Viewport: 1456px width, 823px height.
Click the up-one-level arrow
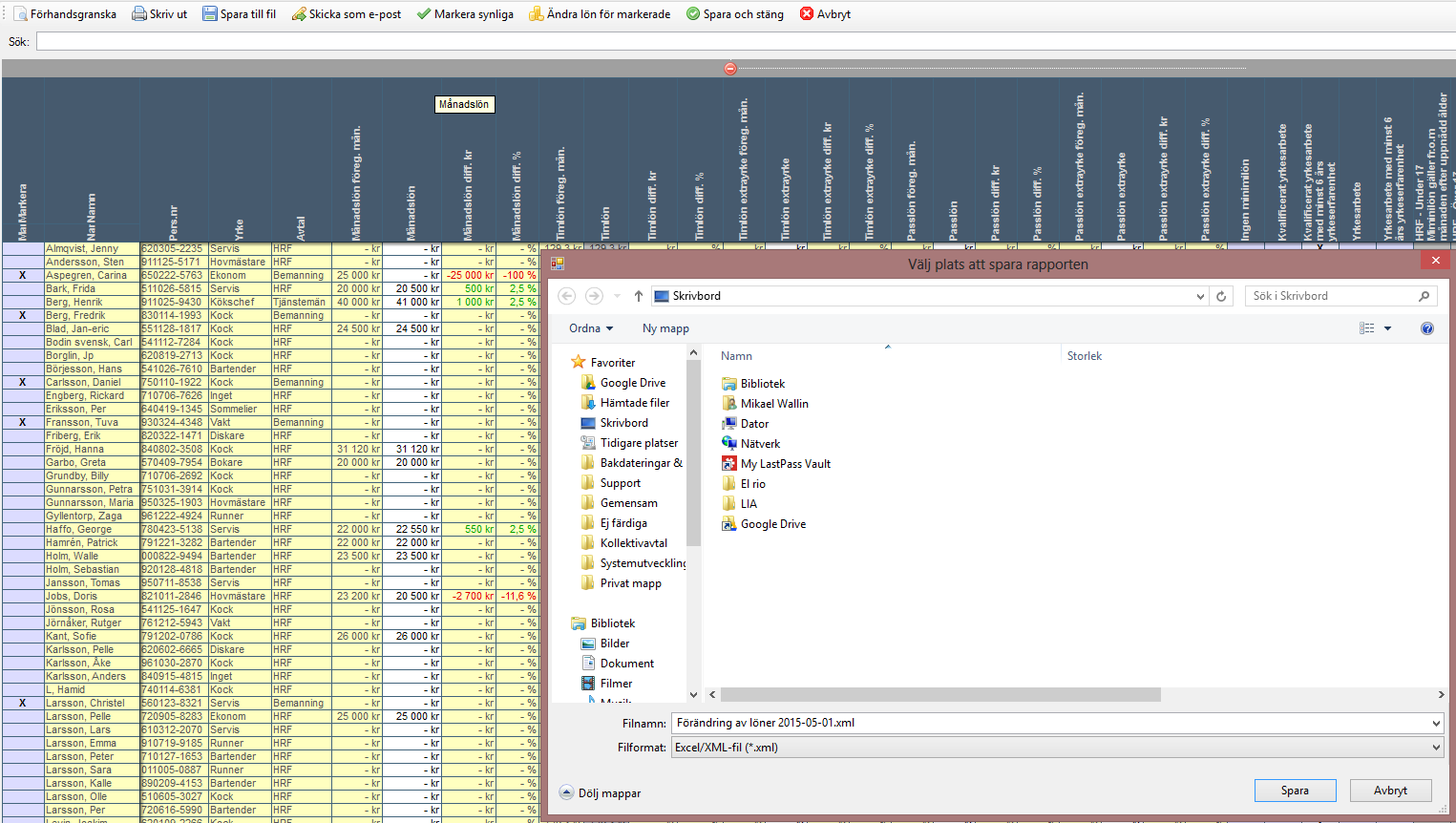click(639, 296)
